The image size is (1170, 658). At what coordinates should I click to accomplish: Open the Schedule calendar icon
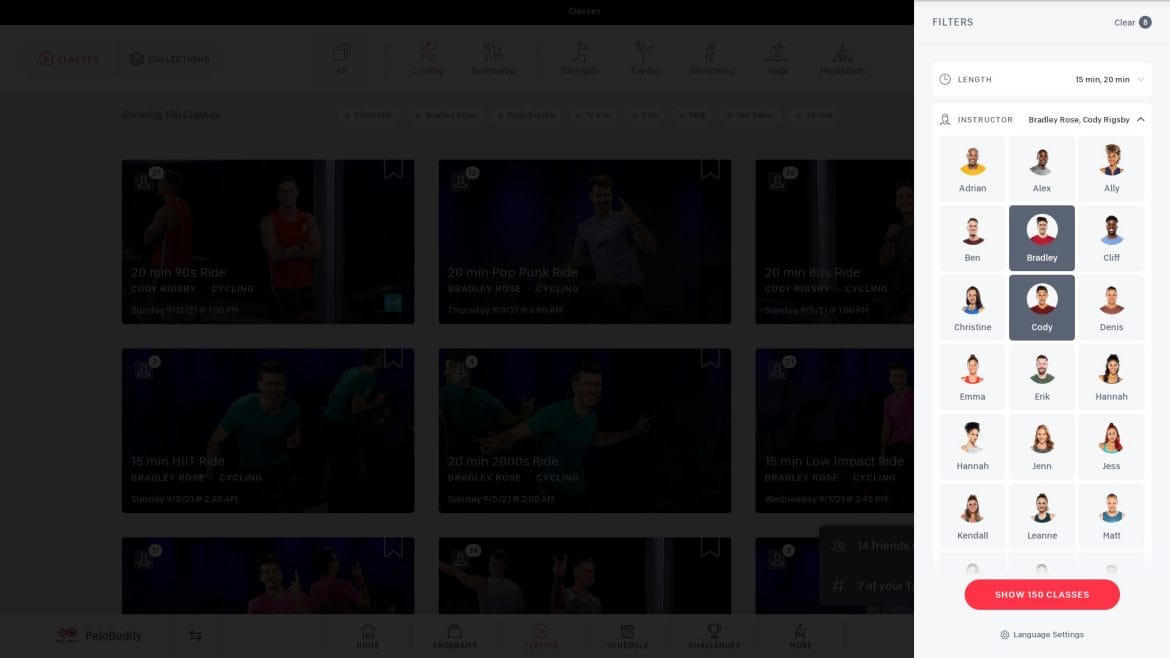pos(628,631)
